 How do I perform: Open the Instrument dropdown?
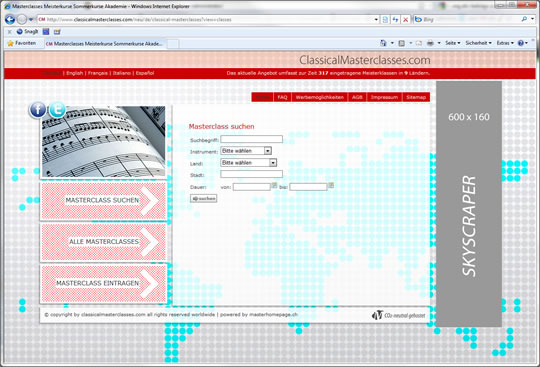coord(246,151)
